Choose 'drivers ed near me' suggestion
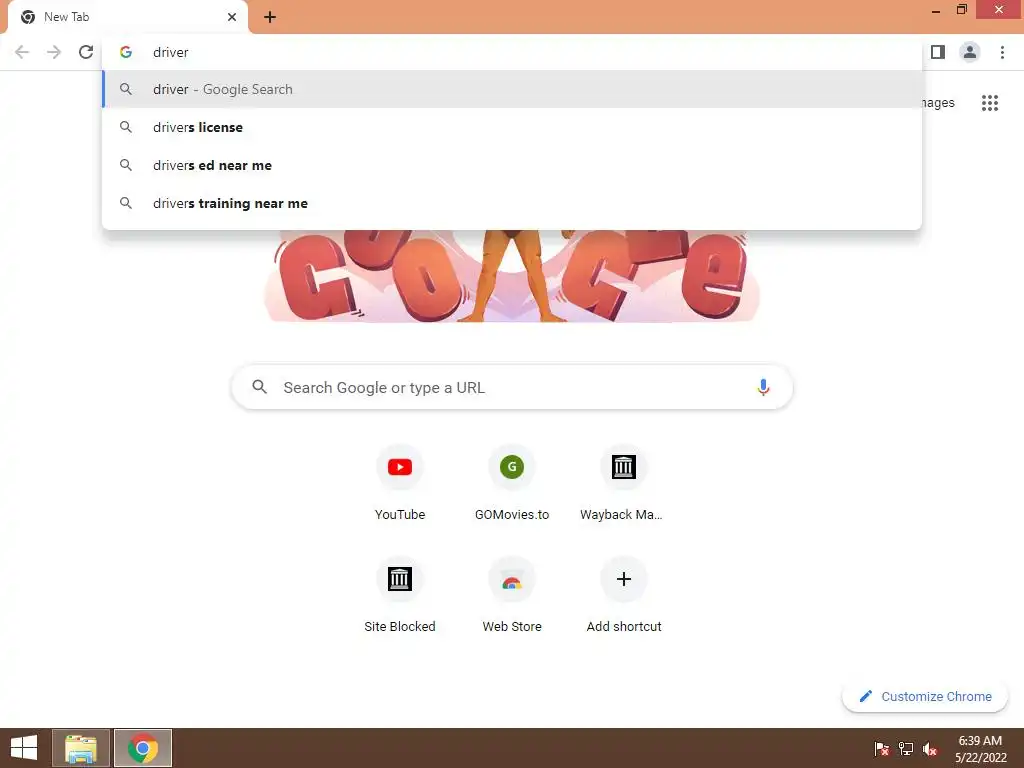 (512, 165)
